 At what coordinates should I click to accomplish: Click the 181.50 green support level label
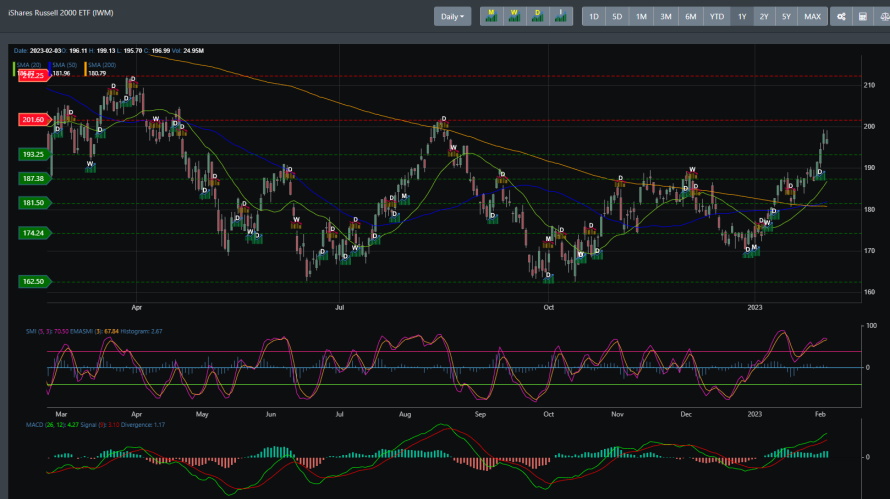[33, 203]
